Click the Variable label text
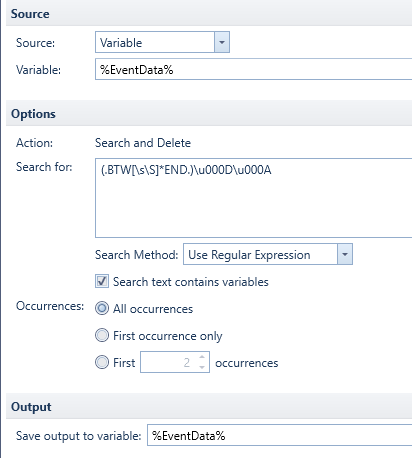 click(38, 70)
